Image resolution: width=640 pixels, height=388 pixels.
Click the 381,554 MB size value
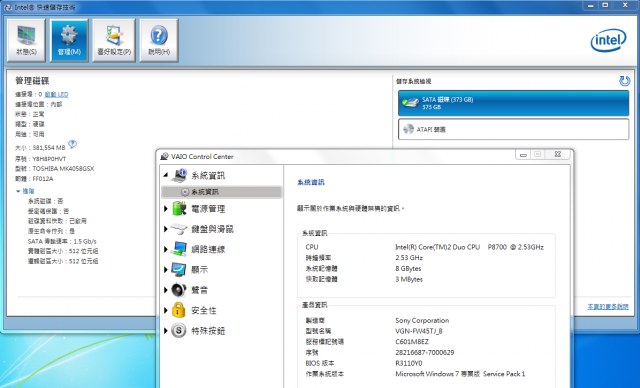tap(49, 148)
